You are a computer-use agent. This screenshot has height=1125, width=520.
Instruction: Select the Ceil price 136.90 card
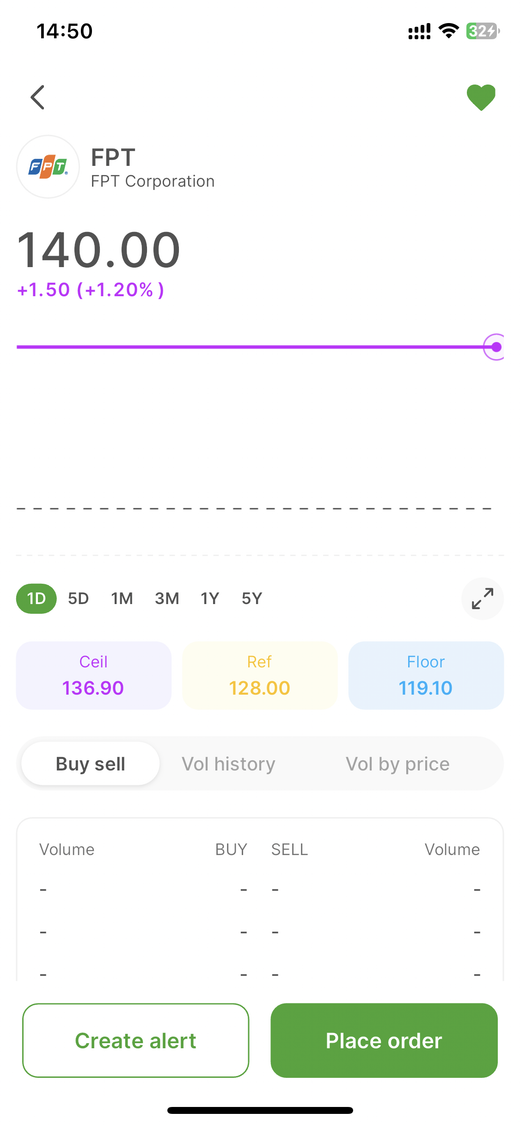pyautogui.click(x=94, y=675)
